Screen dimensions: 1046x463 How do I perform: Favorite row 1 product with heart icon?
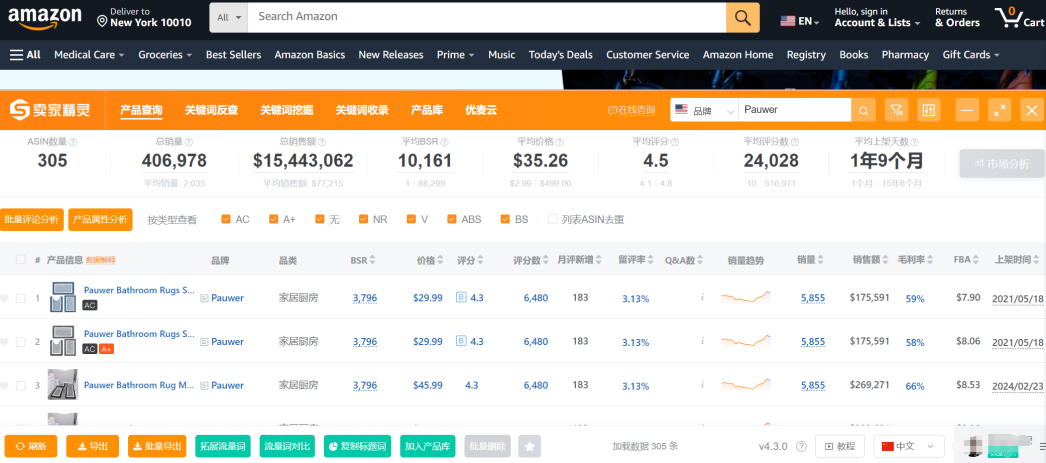coord(5,298)
